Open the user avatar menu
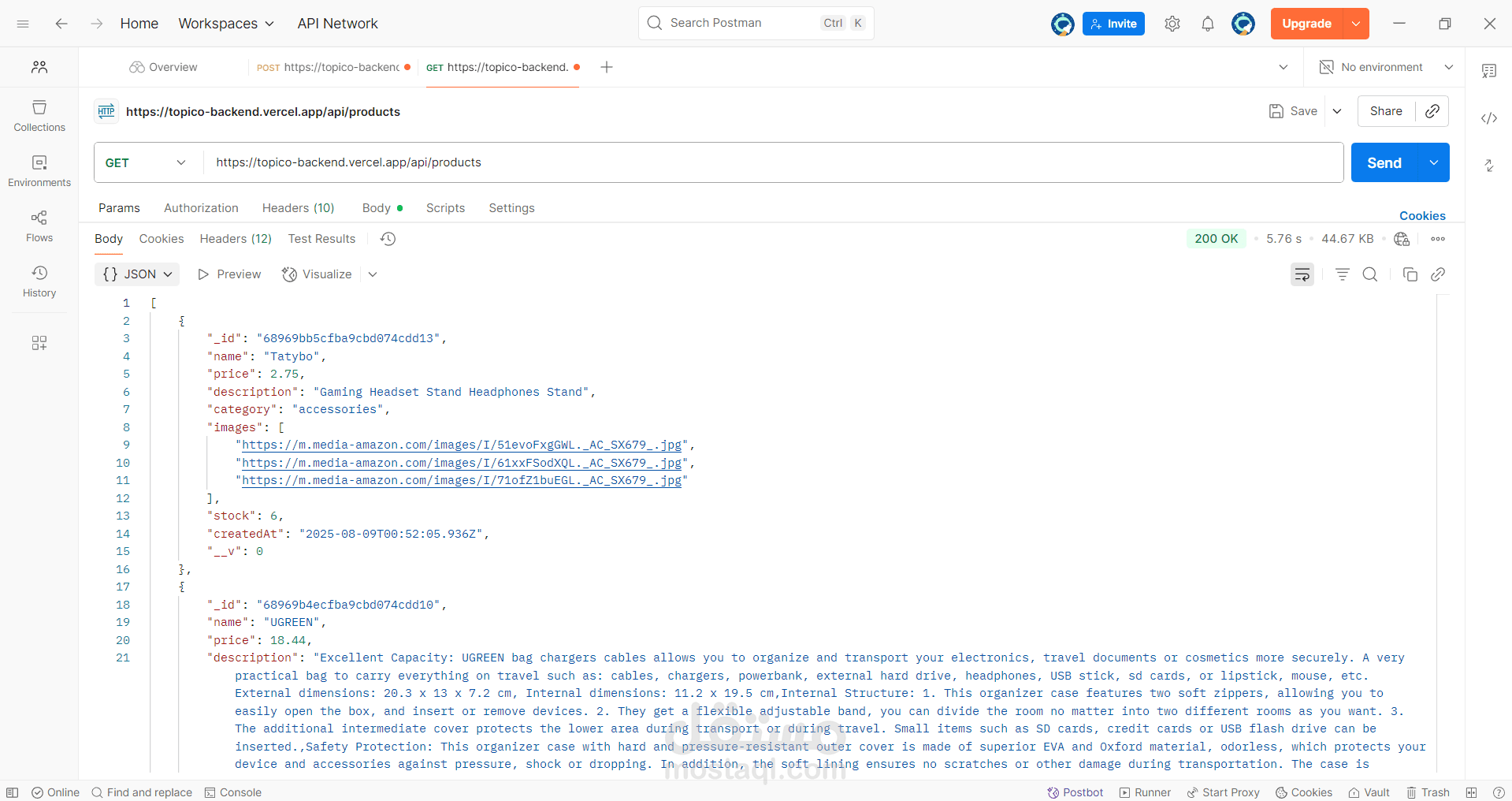The height and width of the screenshot is (801, 1512). 1243,24
